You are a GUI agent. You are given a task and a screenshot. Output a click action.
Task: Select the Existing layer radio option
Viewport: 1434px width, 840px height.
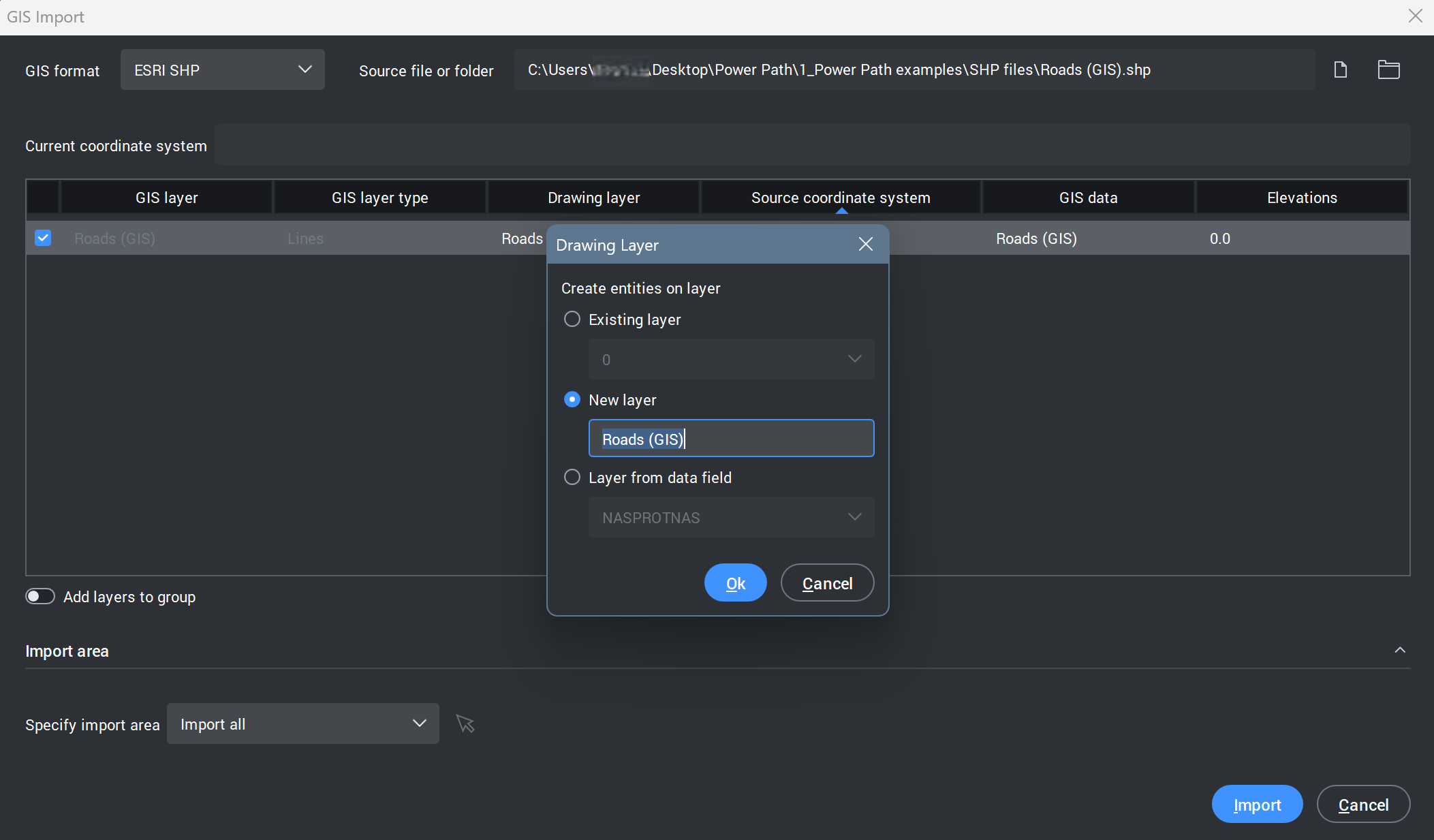[572, 319]
